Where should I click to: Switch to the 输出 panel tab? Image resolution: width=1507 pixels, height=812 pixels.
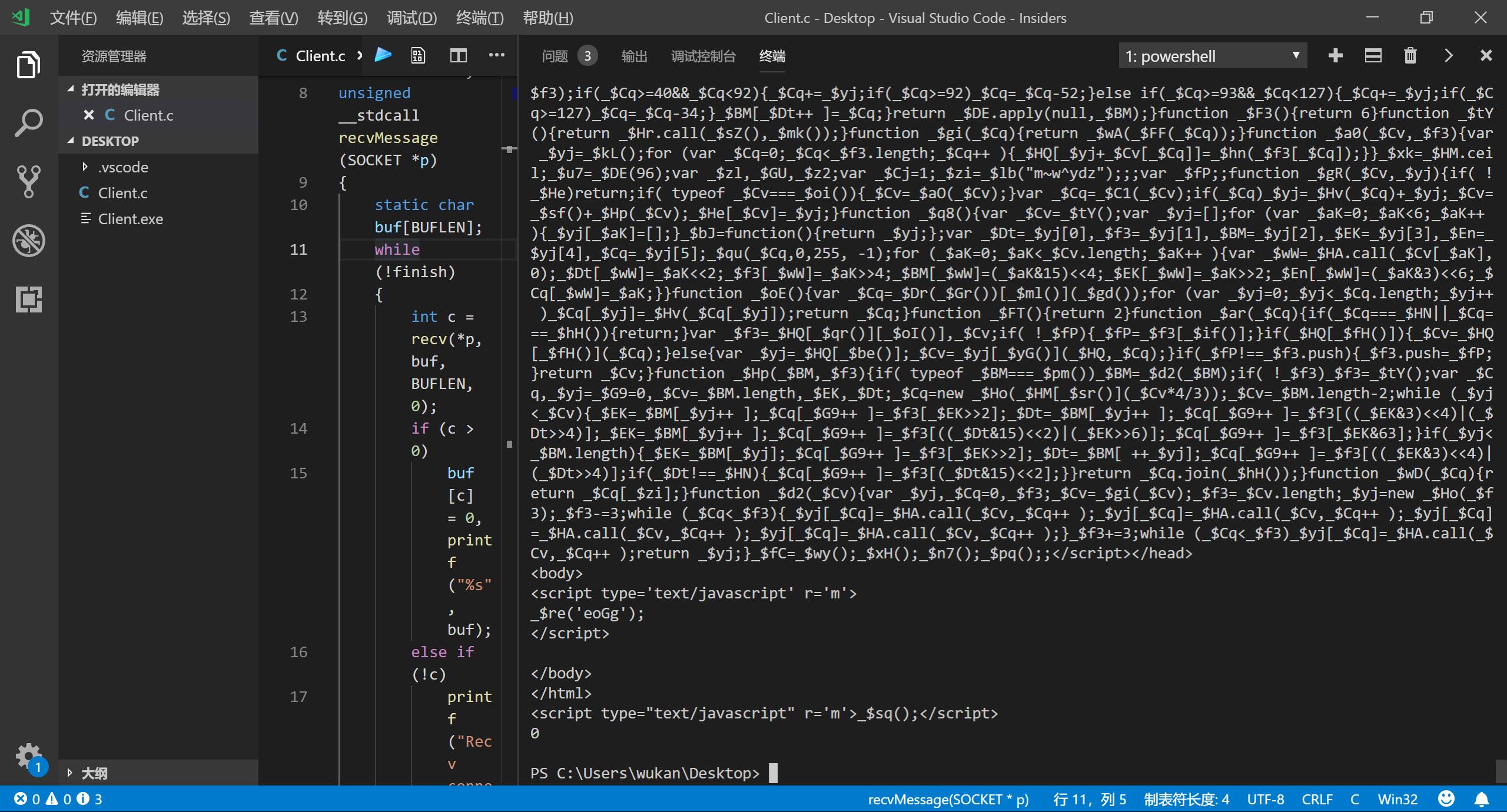tap(634, 56)
